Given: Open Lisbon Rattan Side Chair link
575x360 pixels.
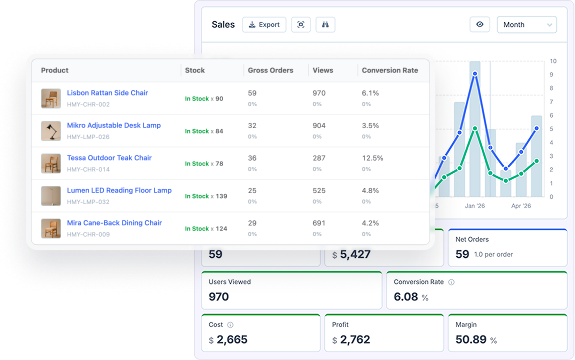Looking at the screenshot, I should coord(107,93).
